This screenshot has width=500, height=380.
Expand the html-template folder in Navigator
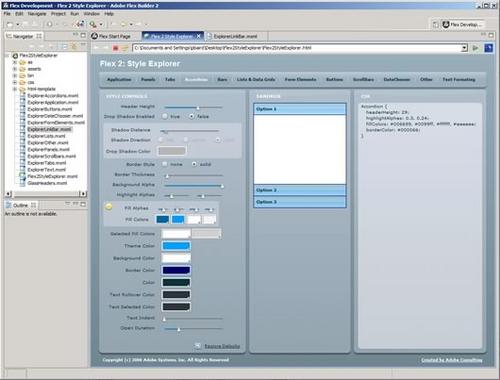pyautogui.click(x=15, y=89)
